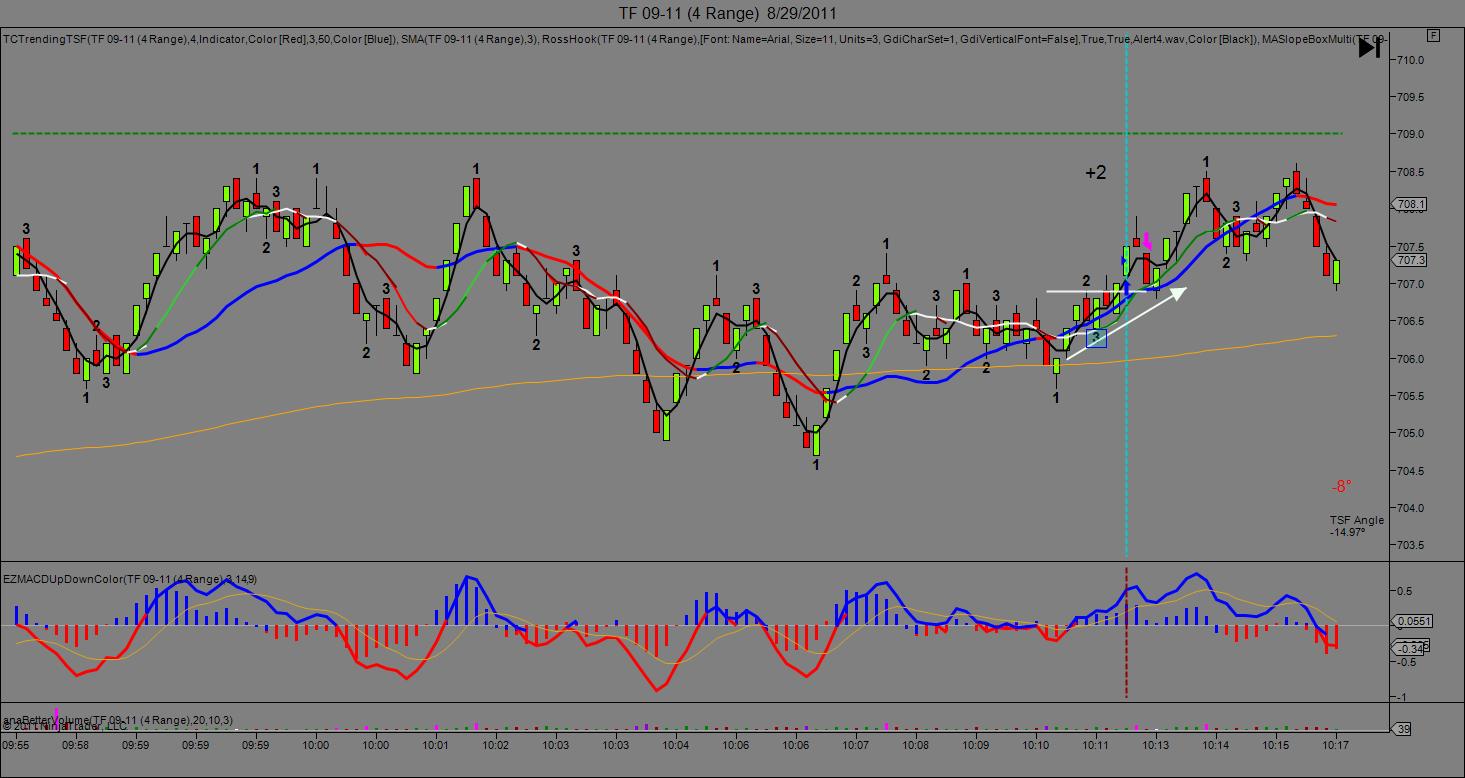Click the 10:04 time axis label
The width and height of the screenshot is (1465, 778).
click(676, 745)
